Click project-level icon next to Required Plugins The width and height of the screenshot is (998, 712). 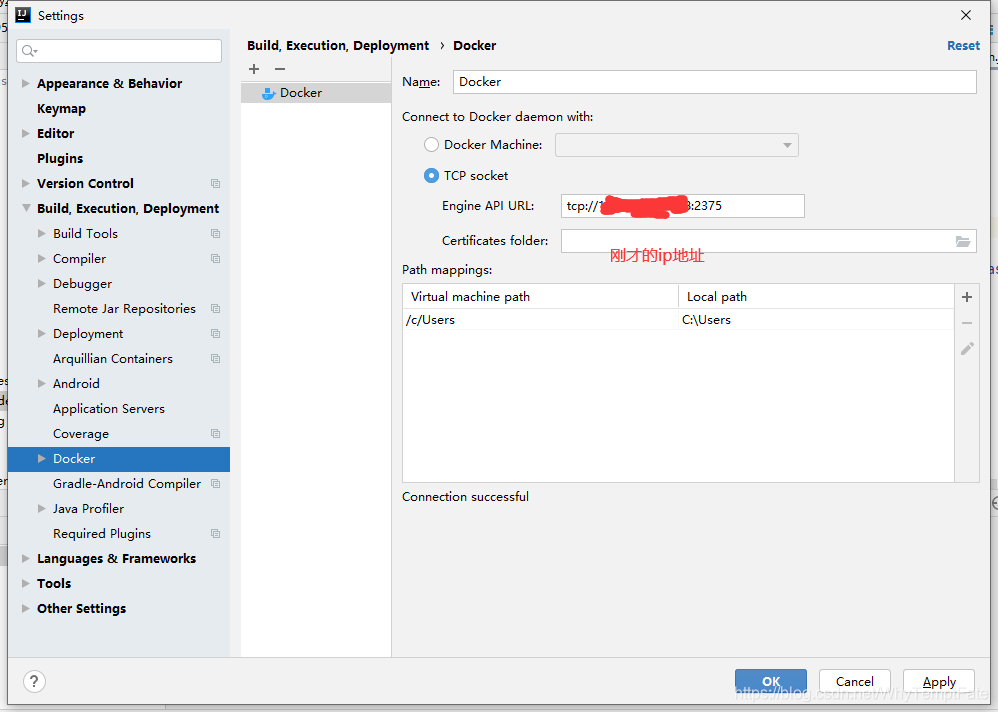[x=216, y=534]
